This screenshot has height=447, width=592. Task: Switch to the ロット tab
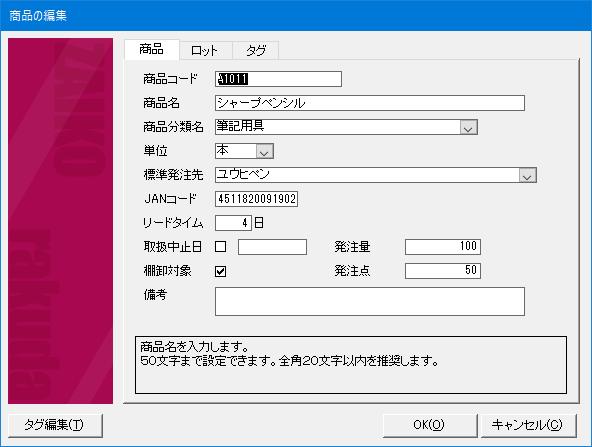tap(205, 50)
